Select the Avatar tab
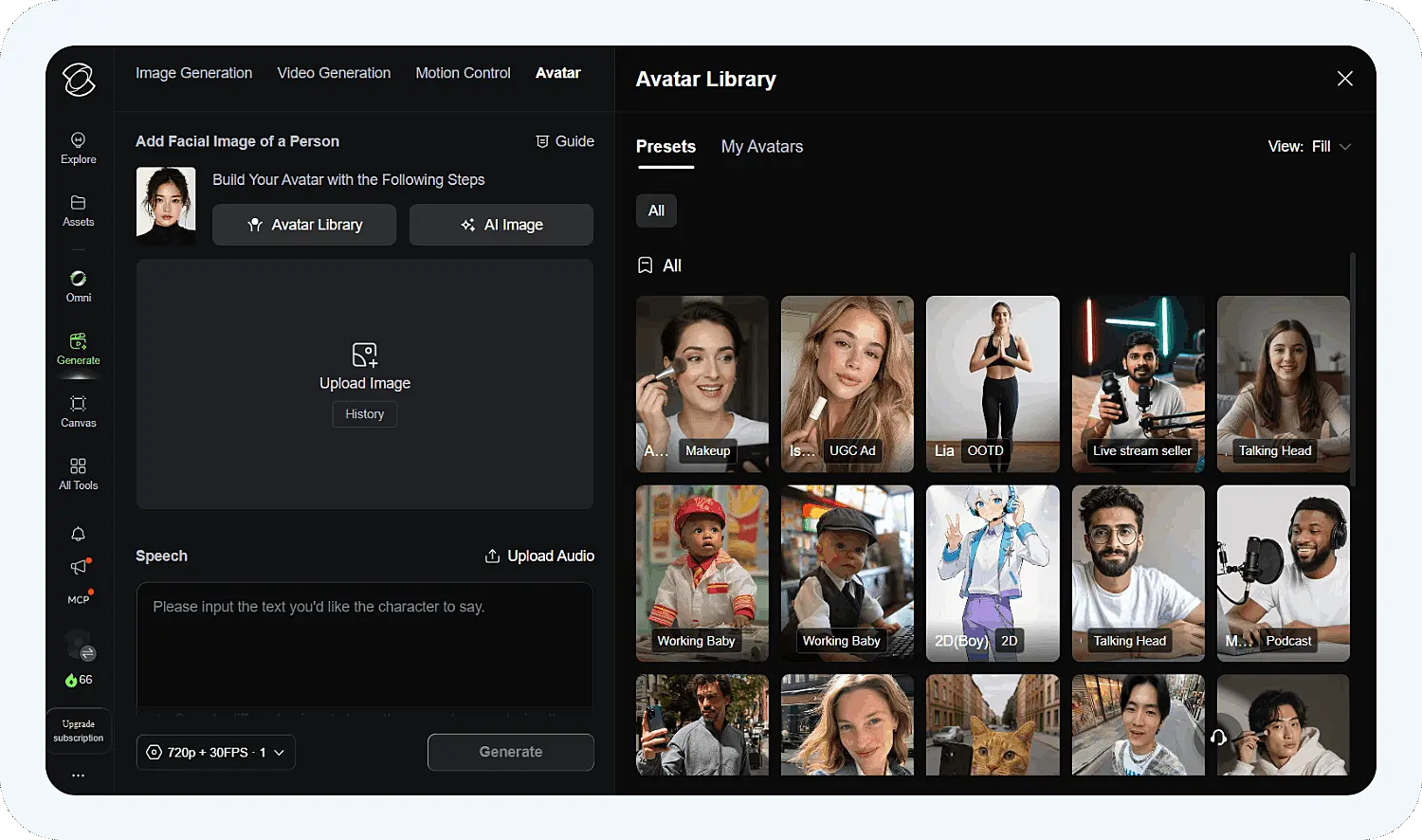The height and width of the screenshot is (840, 1422). (x=557, y=73)
